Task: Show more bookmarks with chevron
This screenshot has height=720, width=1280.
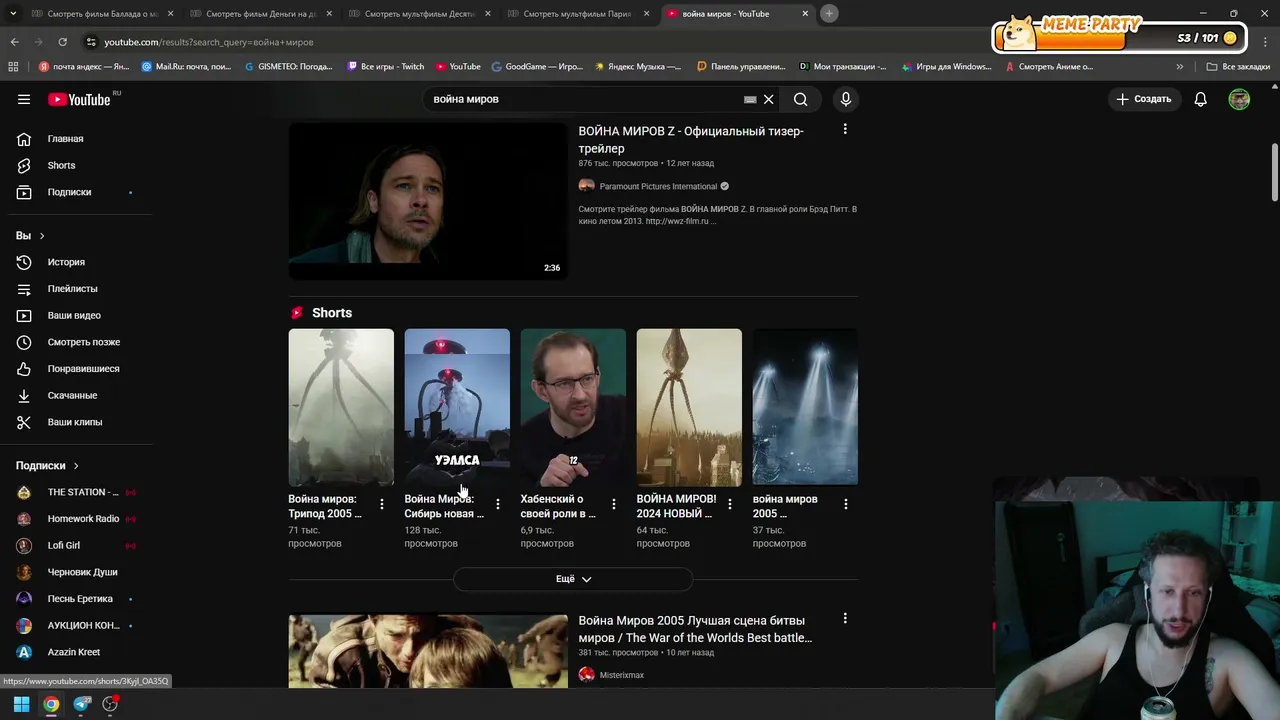Action: point(1180,67)
